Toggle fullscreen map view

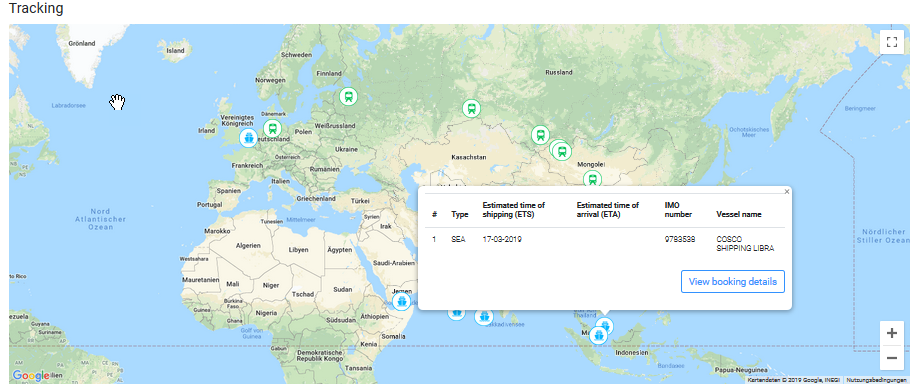pos(891,42)
